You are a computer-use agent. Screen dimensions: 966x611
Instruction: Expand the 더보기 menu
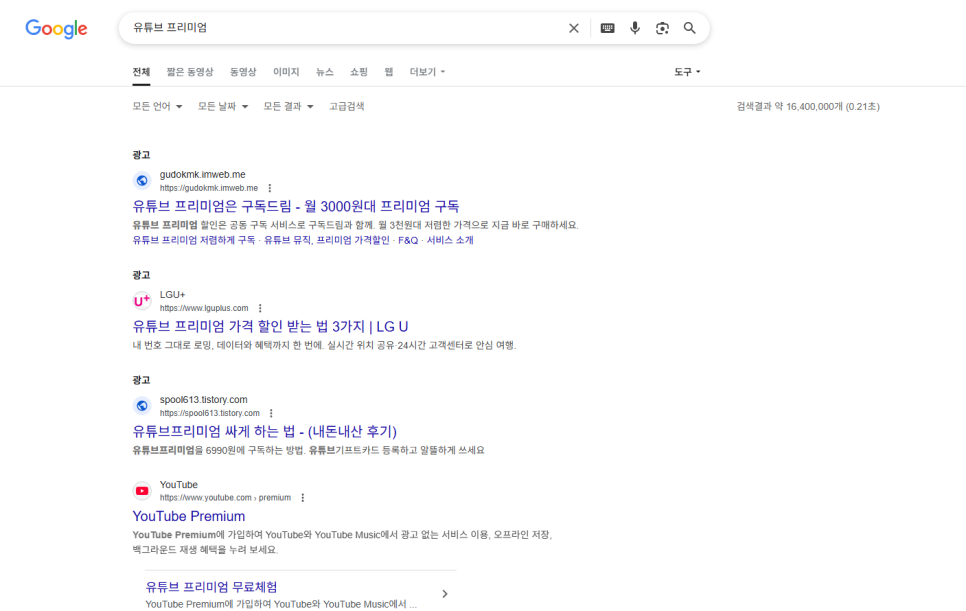click(x=427, y=72)
